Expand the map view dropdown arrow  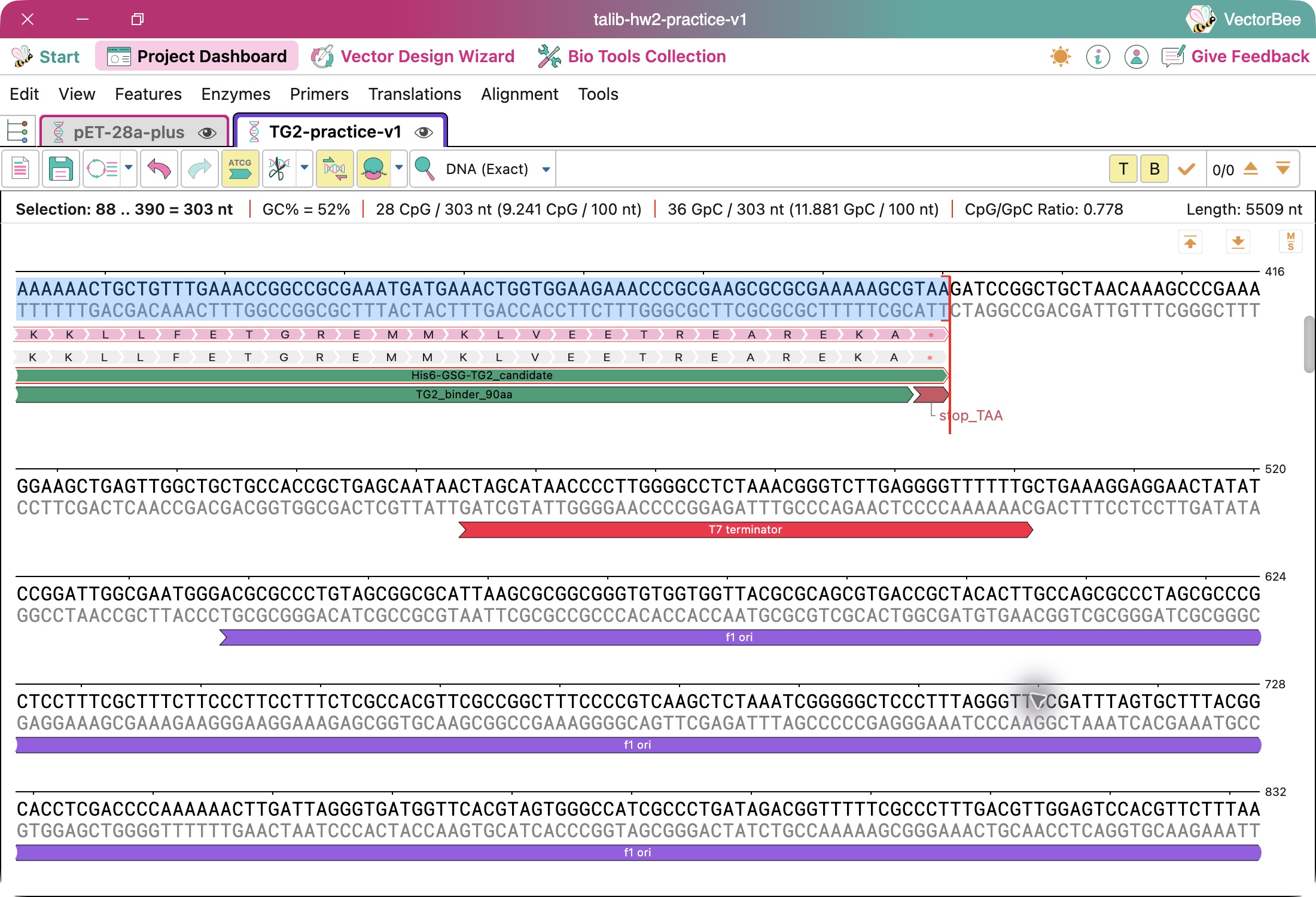pos(129,168)
